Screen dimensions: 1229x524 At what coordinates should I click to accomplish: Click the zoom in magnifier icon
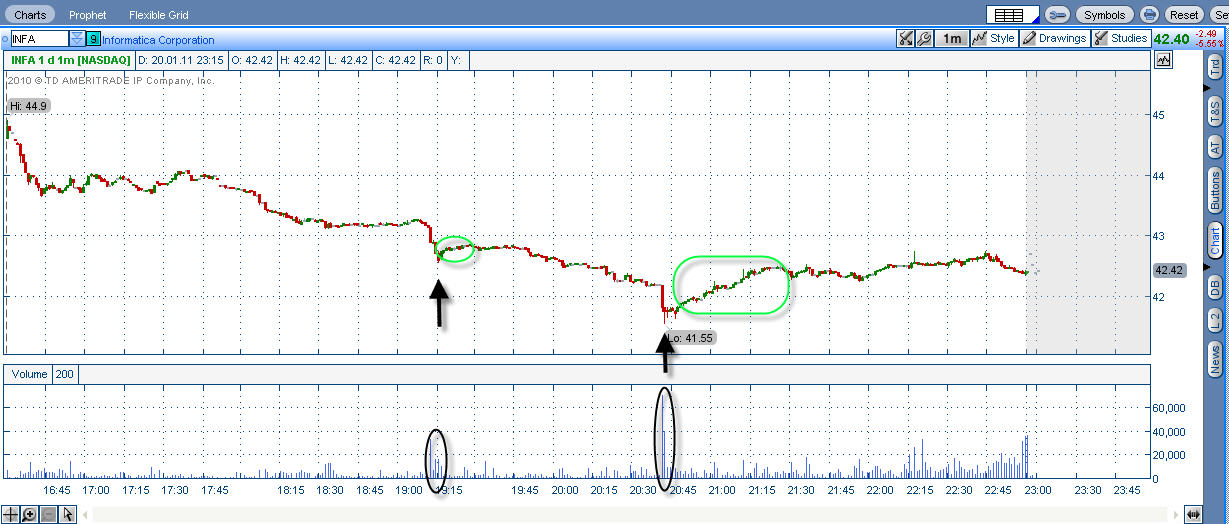tap(30, 514)
